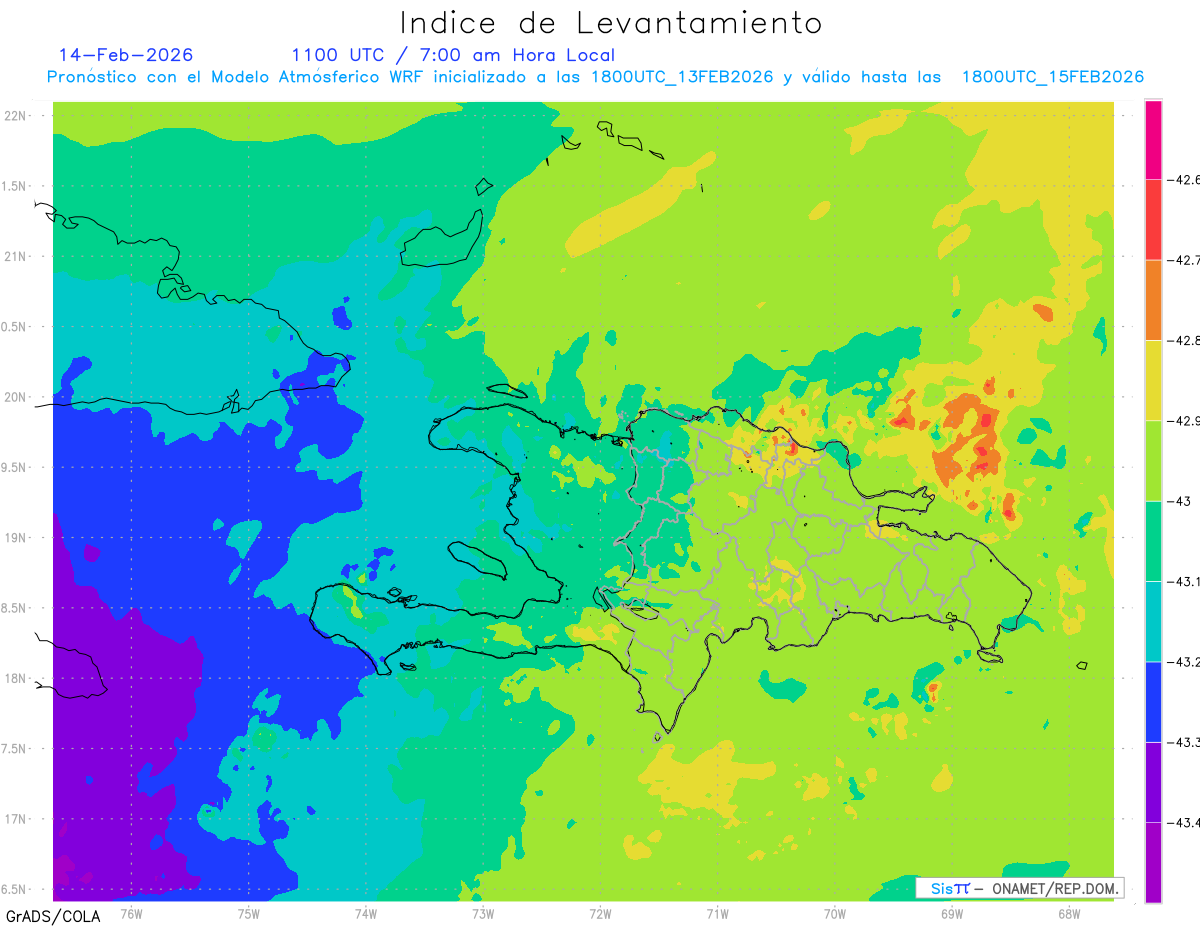This screenshot has height=927, width=1200.
Task: Select latitude label "19N"
Action: point(15,538)
